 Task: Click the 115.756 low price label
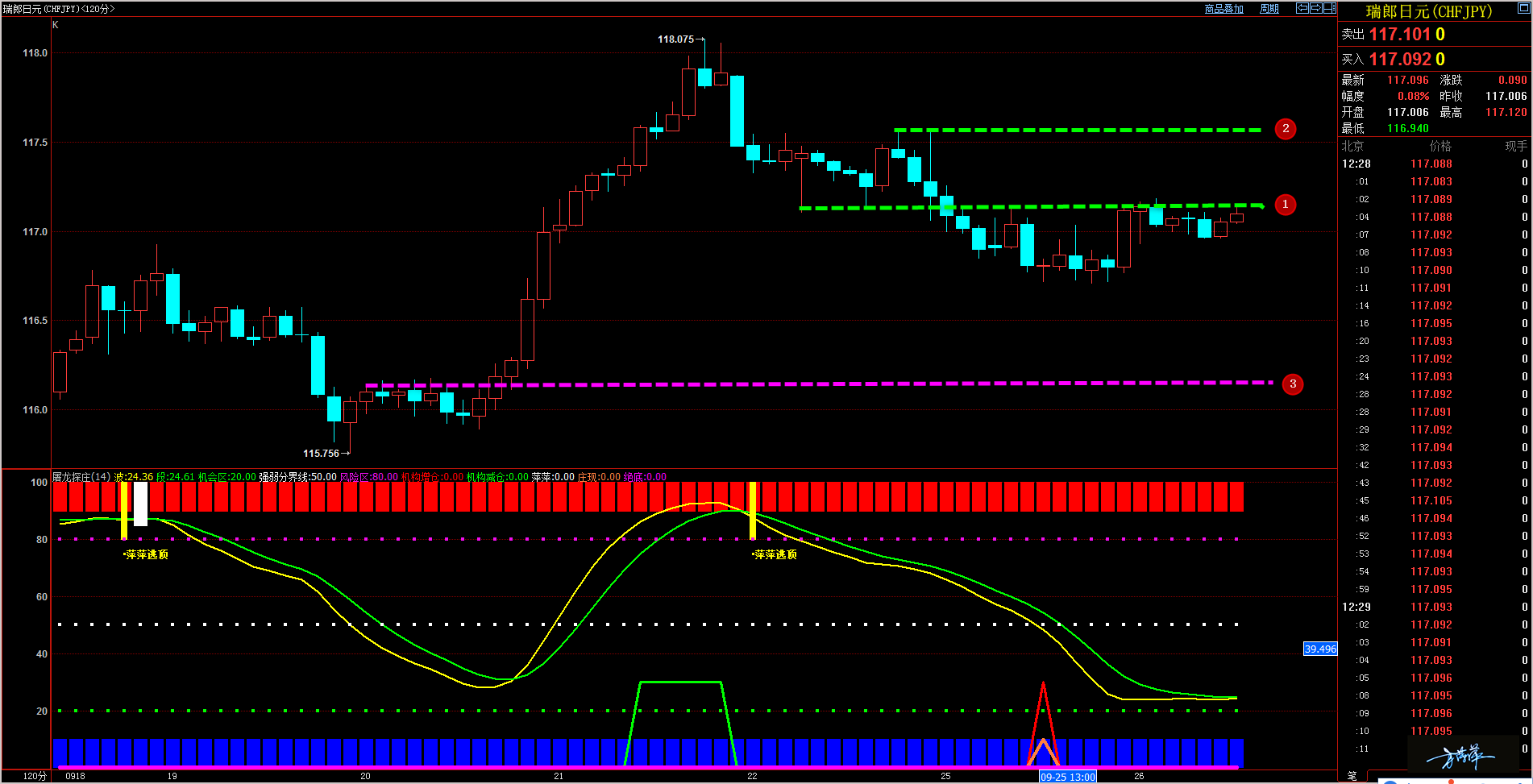point(321,453)
